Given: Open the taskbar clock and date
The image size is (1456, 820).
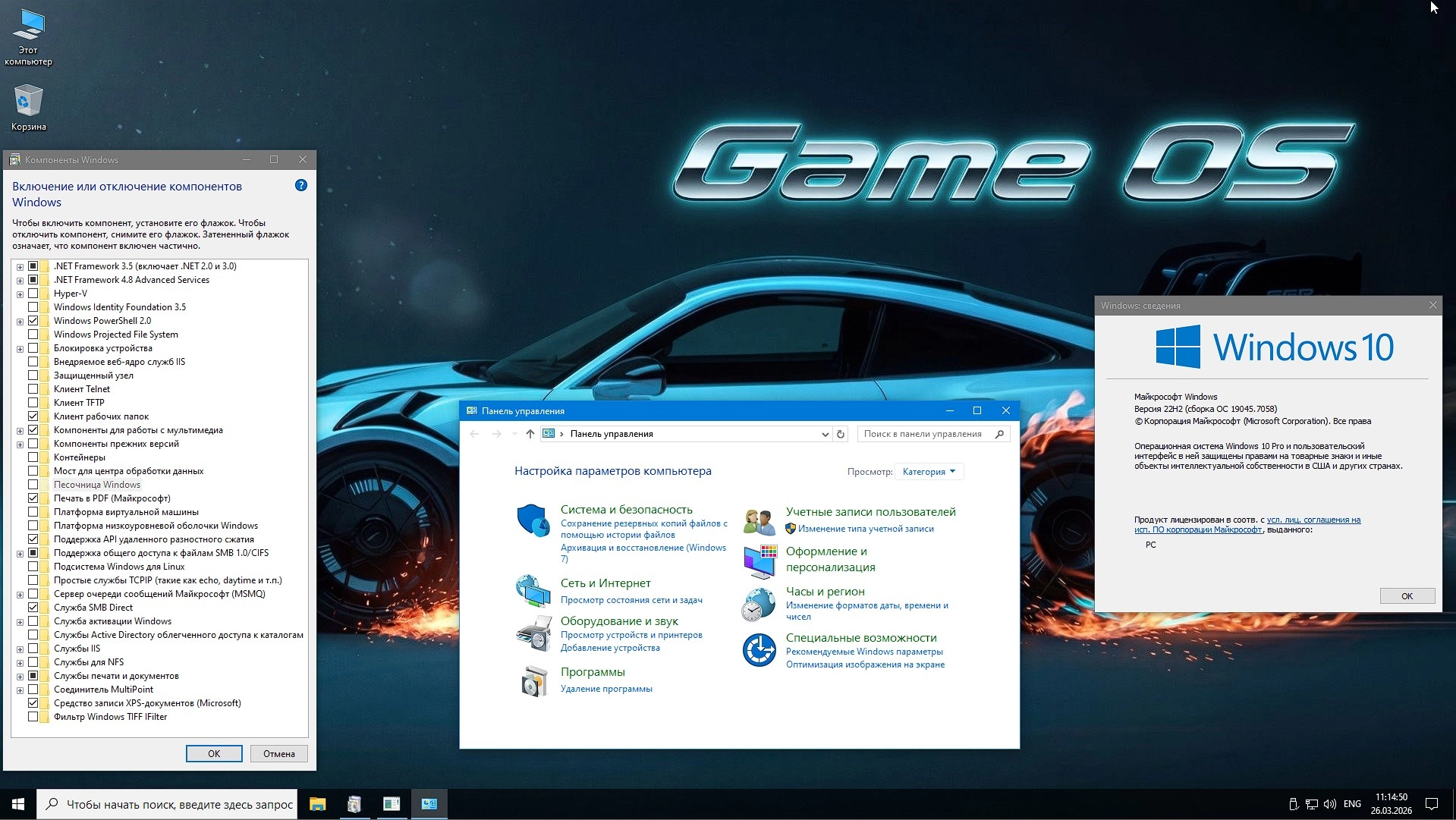Looking at the screenshot, I should [1392, 804].
